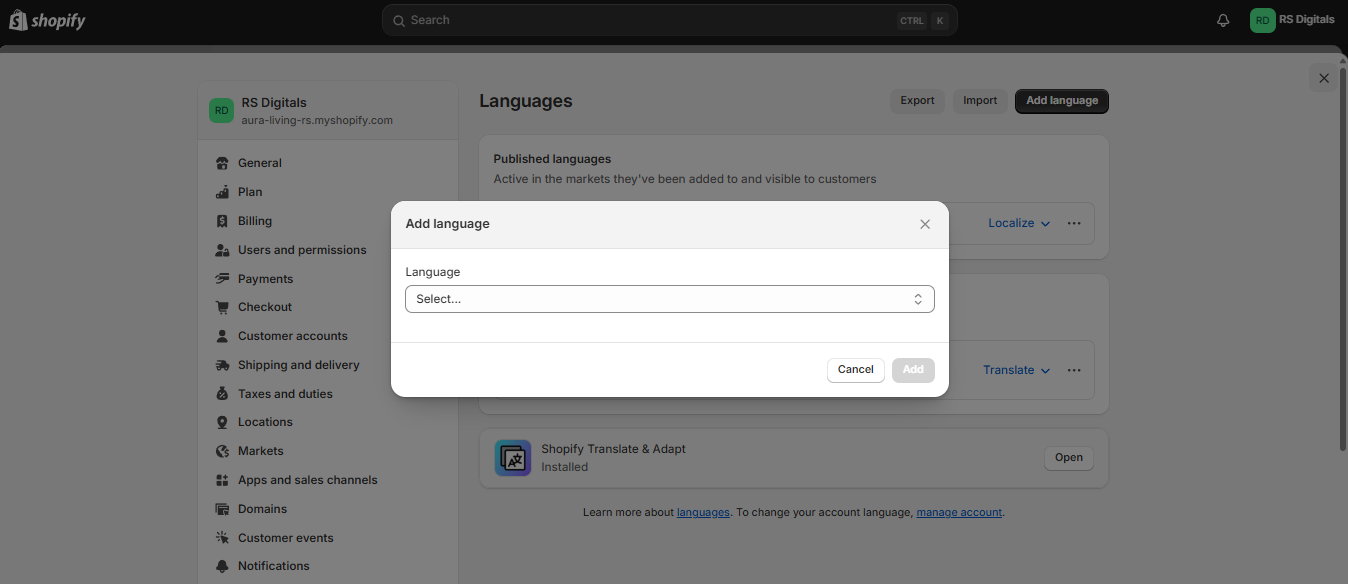Click the Add language button in the header
Viewport: 1348px width, 584px height.
(x=1062, y=101)
